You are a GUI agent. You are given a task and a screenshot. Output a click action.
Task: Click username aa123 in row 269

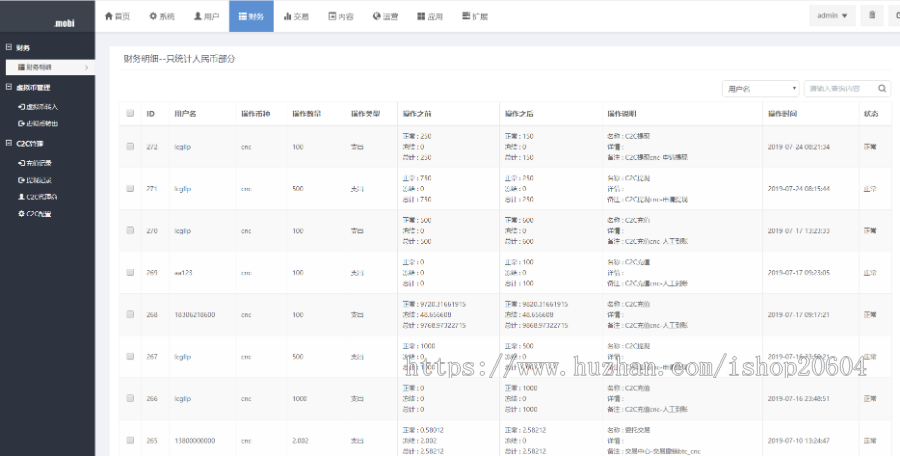pyautogui.click(x=183, y=273)
